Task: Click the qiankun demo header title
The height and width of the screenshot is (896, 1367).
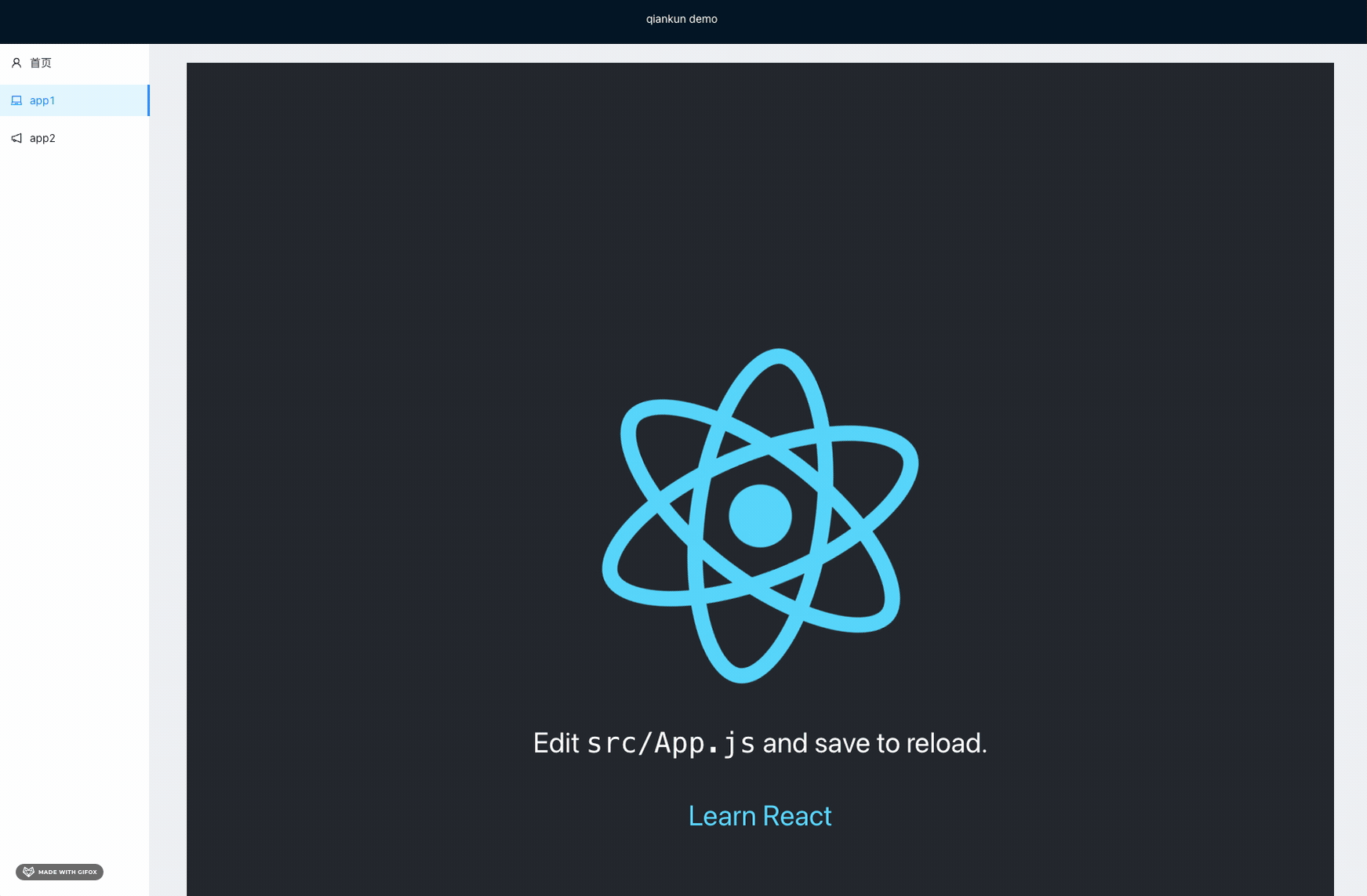Action: pyautogui.click(x=681, y=19)
